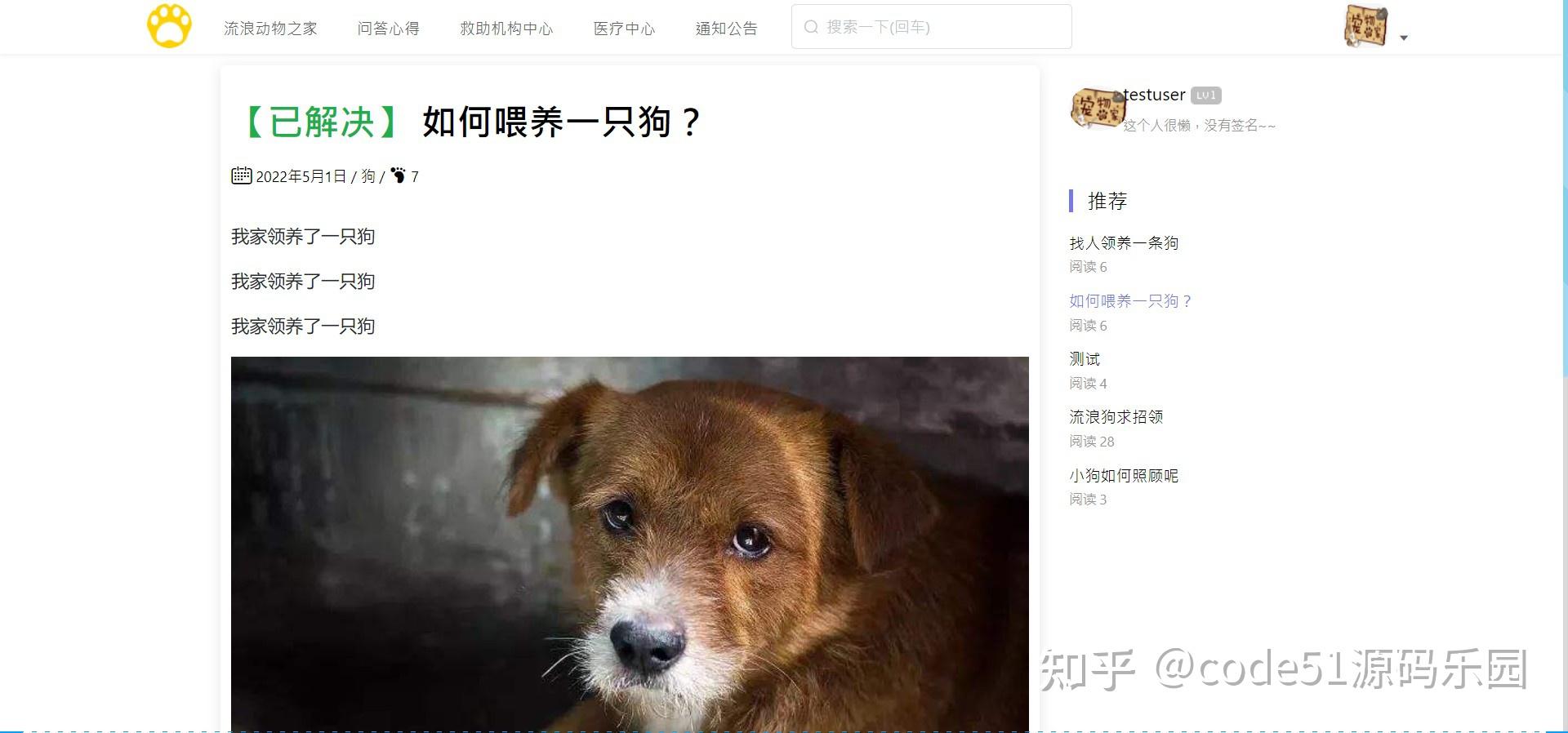Click the yellow paw print logo
Viewport: 1568px width, 733px height.
169,26
